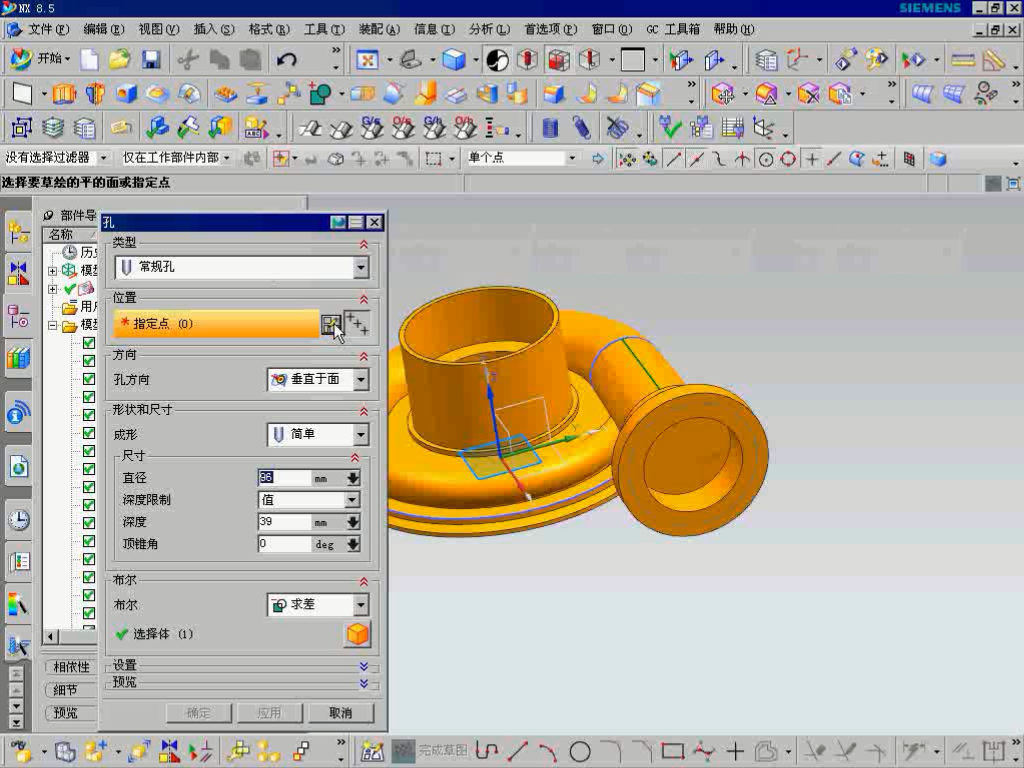This screenshot has width=1024, height=768.
Task: Click the Assembly navigator sidebar icon
Action: tap(18, 232)
